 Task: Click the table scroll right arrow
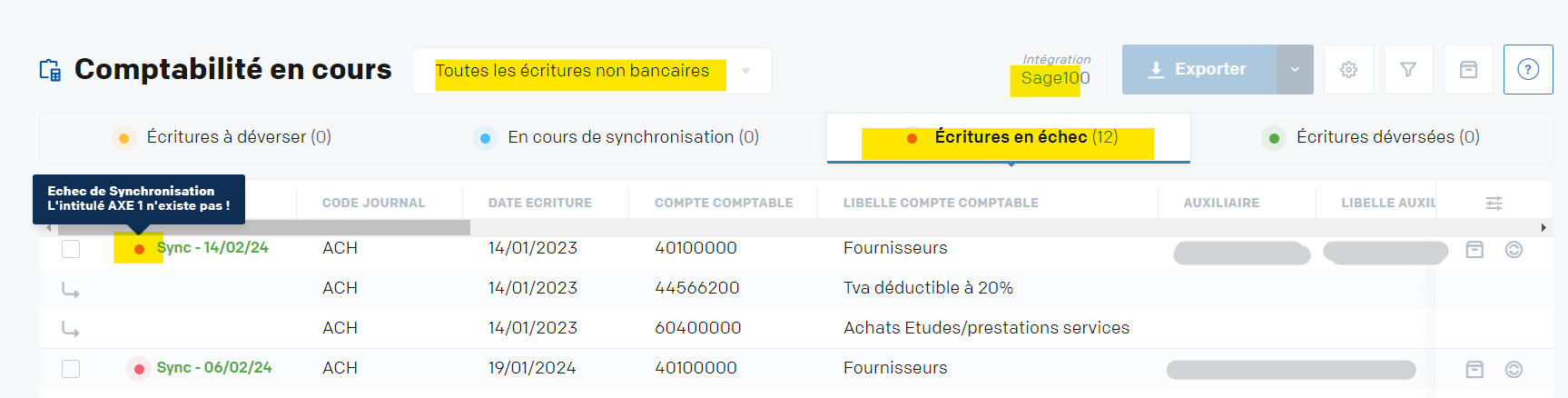tap(1543, 227)
